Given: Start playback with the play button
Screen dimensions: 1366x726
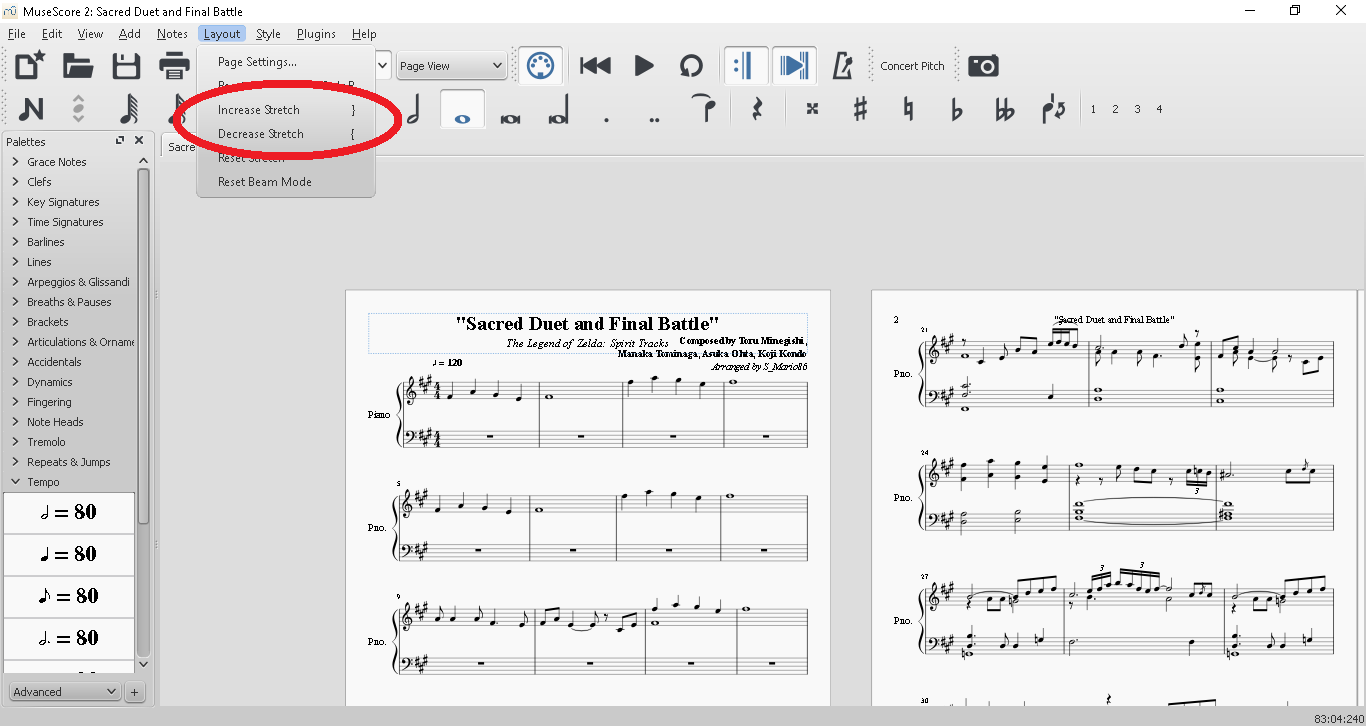Looking at the screenshot, I should point(644,66).
